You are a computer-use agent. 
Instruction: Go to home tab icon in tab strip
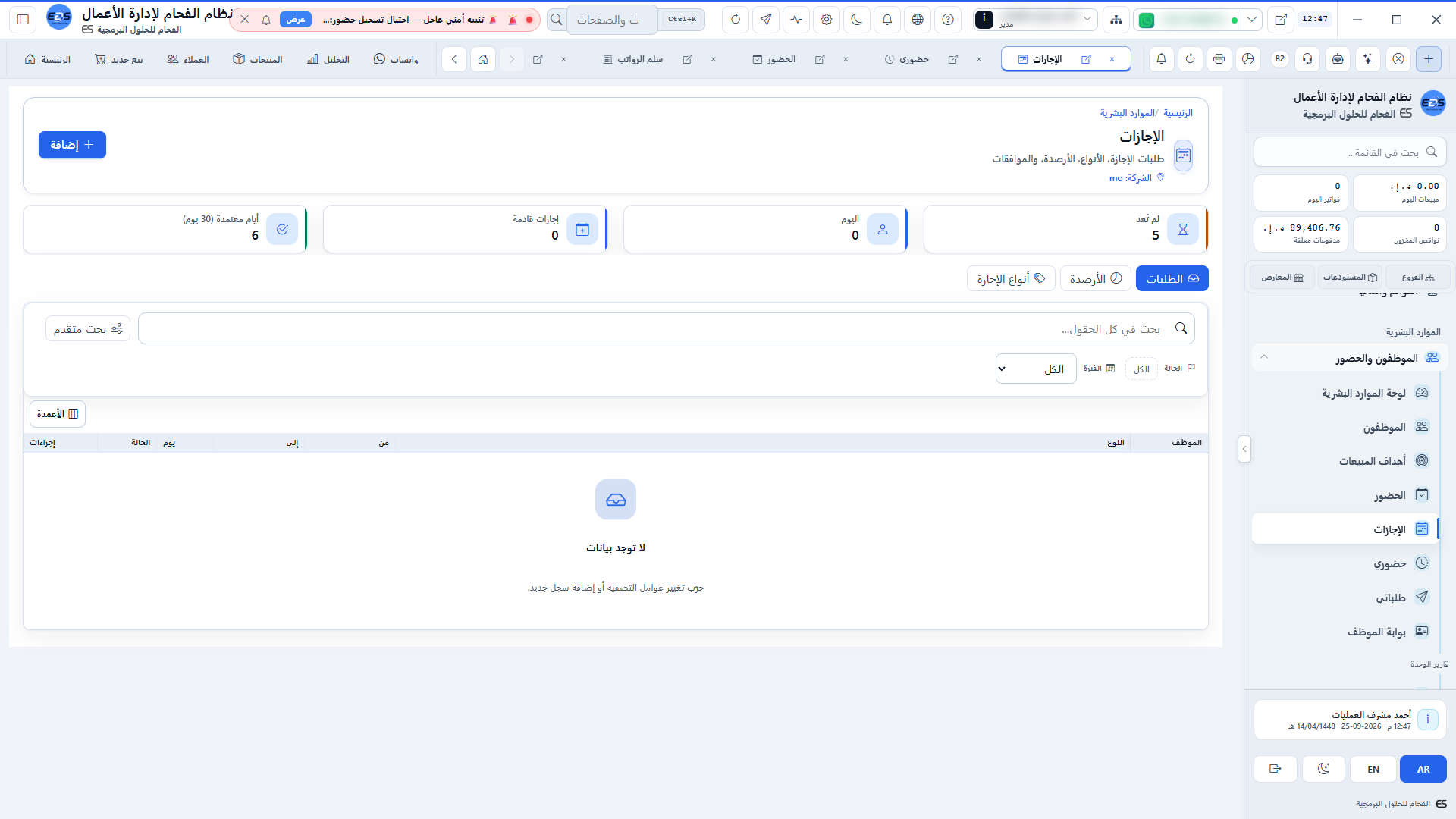pyautogui.click(x=483, y=59)
